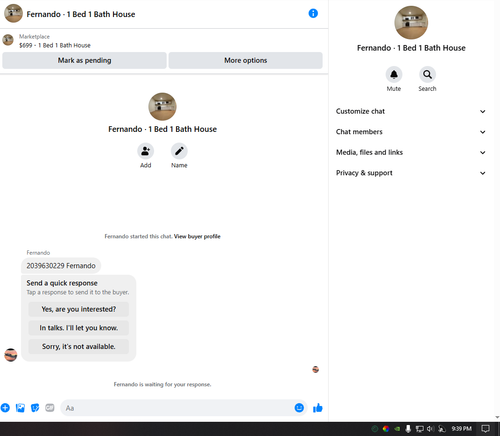Expand Customize chat section
Image resolution: width=500 pixels, height=436 pixels.
tap(411, 111)
